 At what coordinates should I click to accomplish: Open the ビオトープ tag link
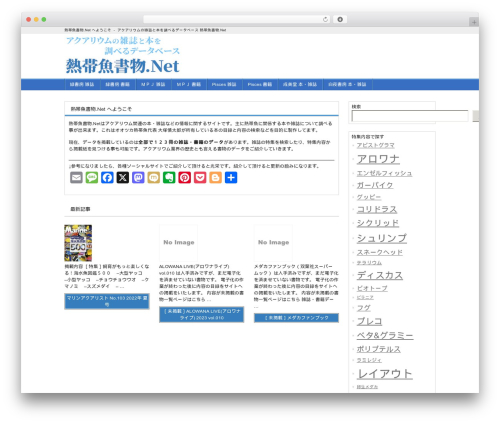pyautogui.click(x=372, y=288)
